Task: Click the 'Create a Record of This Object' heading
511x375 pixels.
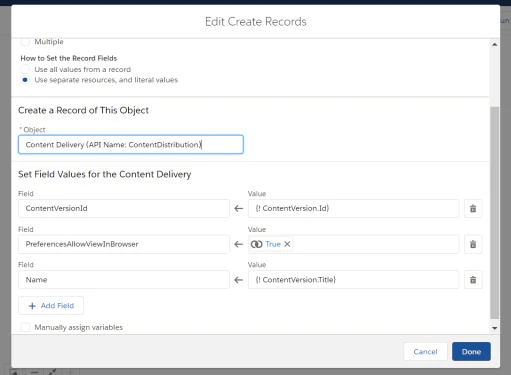Action: pos(83,110)
